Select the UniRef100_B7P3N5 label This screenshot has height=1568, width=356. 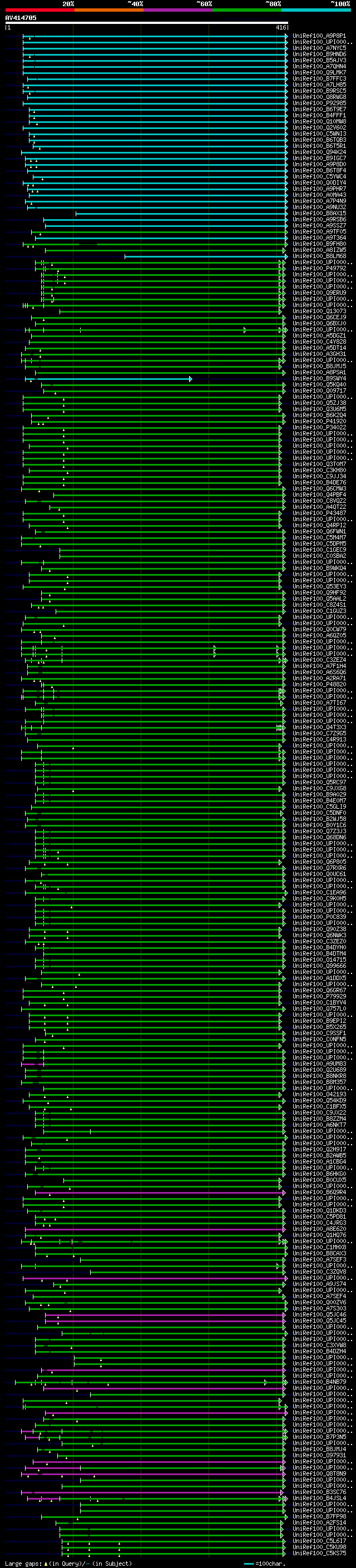(x=319, y=1437)
